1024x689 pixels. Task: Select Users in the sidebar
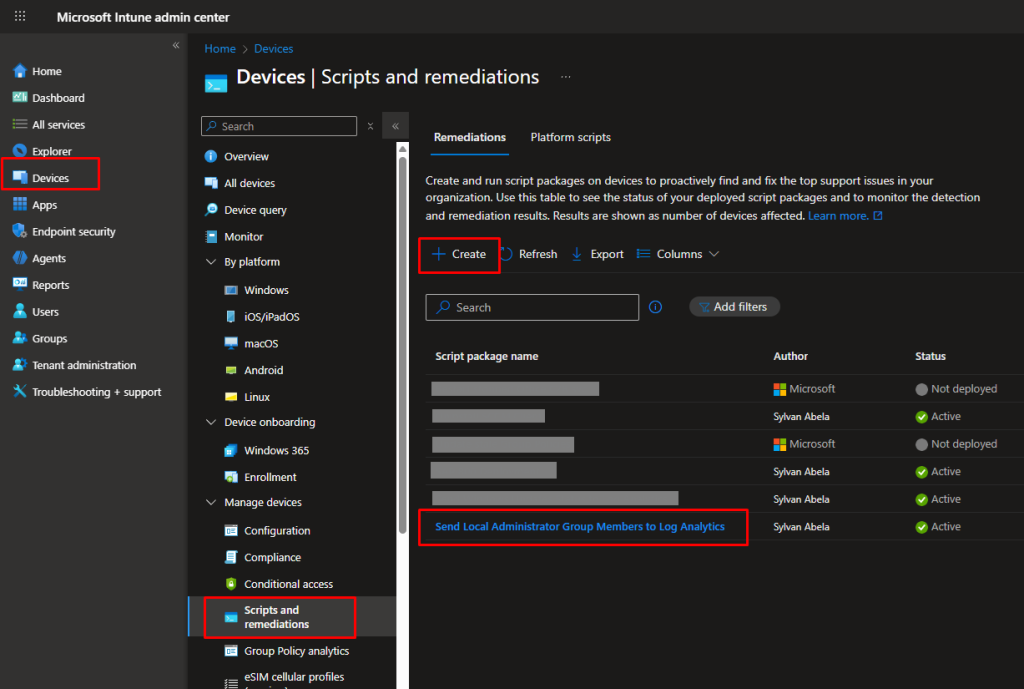pos(47,311)
